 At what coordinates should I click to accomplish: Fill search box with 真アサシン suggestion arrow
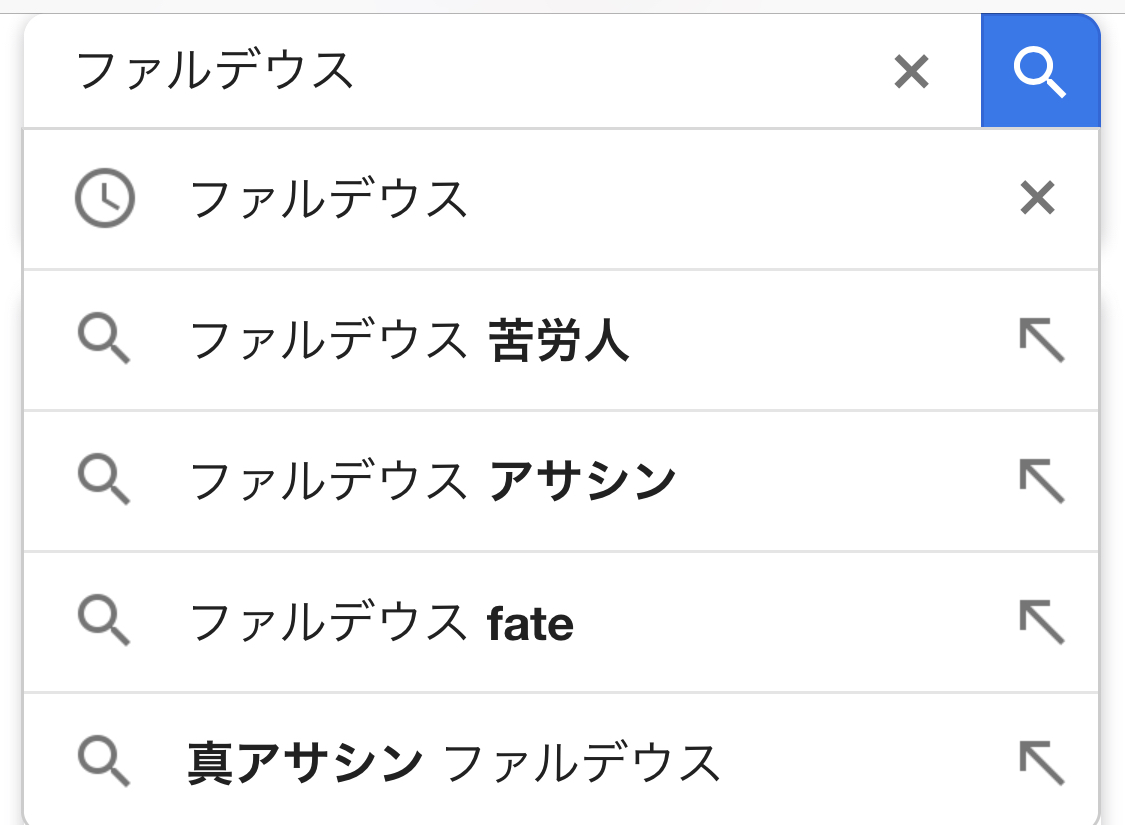click(1041, 764)
